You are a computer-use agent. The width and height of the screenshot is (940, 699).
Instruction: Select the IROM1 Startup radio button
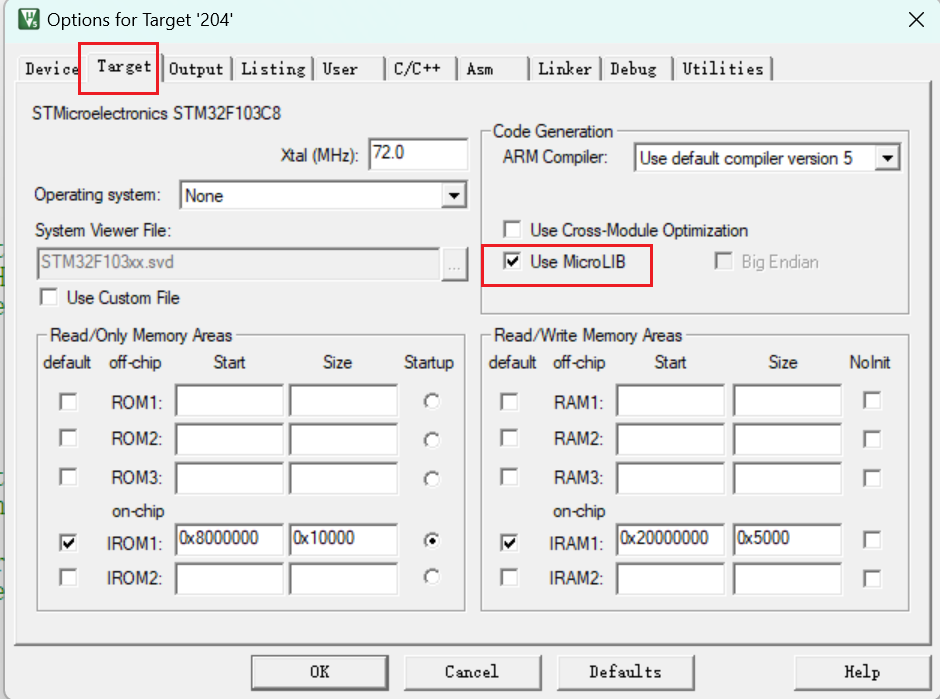click(432, 541)
